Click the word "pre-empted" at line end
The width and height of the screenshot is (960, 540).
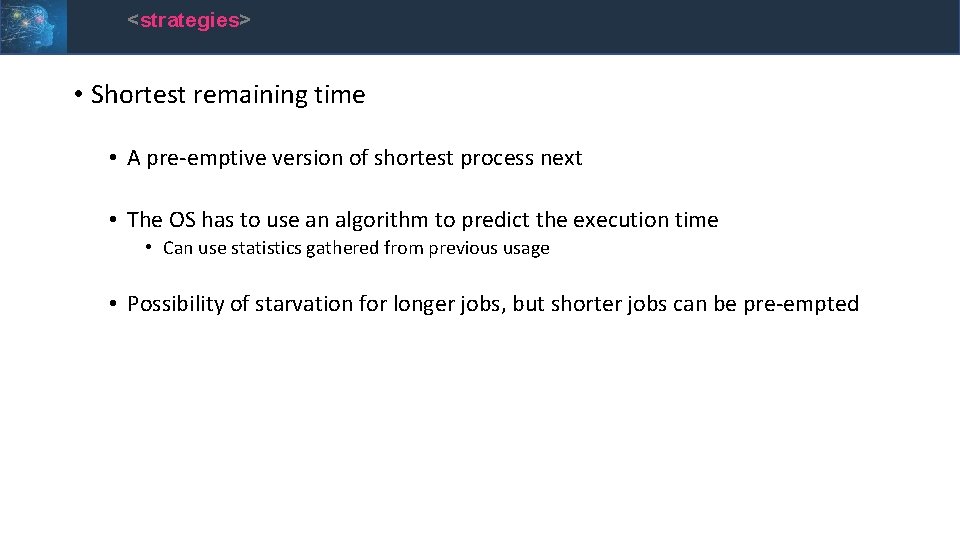pyautogui.click(x=801, y=304)
